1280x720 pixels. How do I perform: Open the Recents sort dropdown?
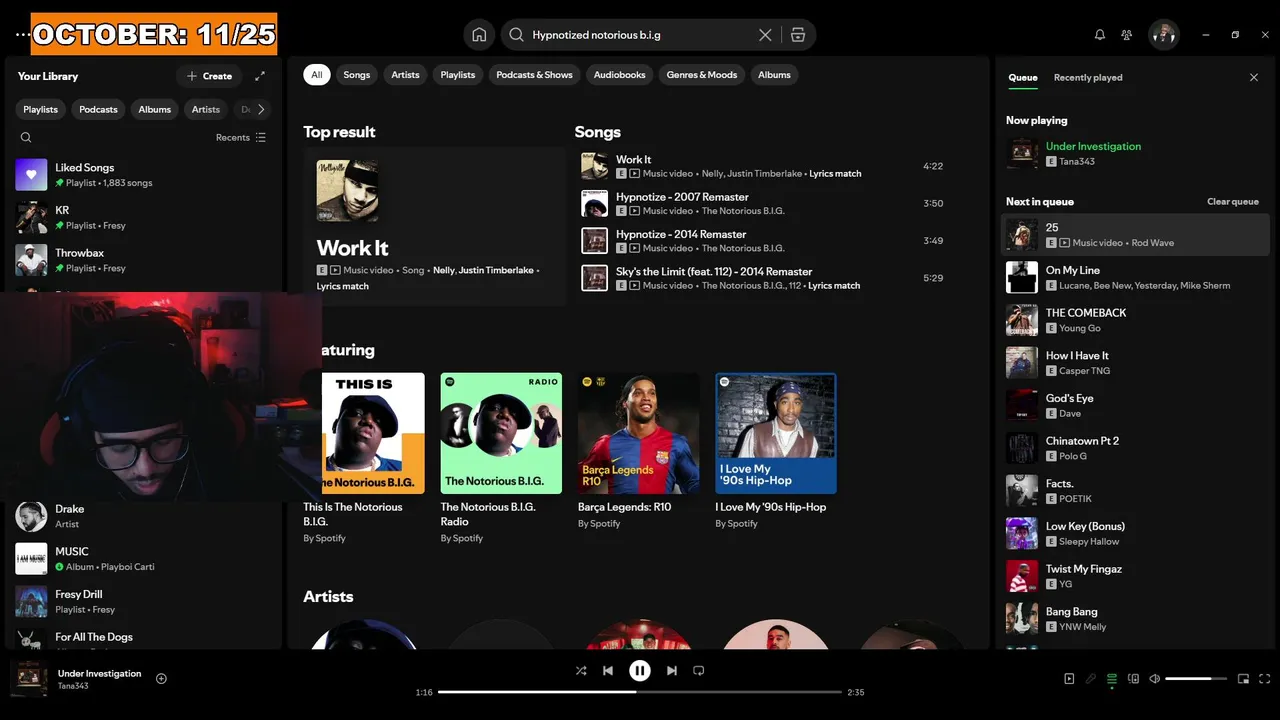pyautogui.click(x=241, y=138)
